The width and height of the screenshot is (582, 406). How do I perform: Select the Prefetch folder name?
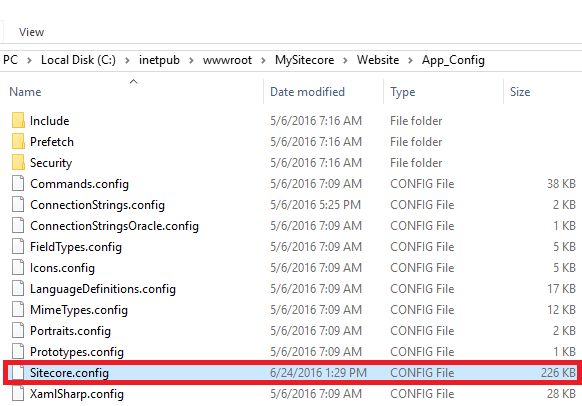pyautogui.click(x=52, y=142)
